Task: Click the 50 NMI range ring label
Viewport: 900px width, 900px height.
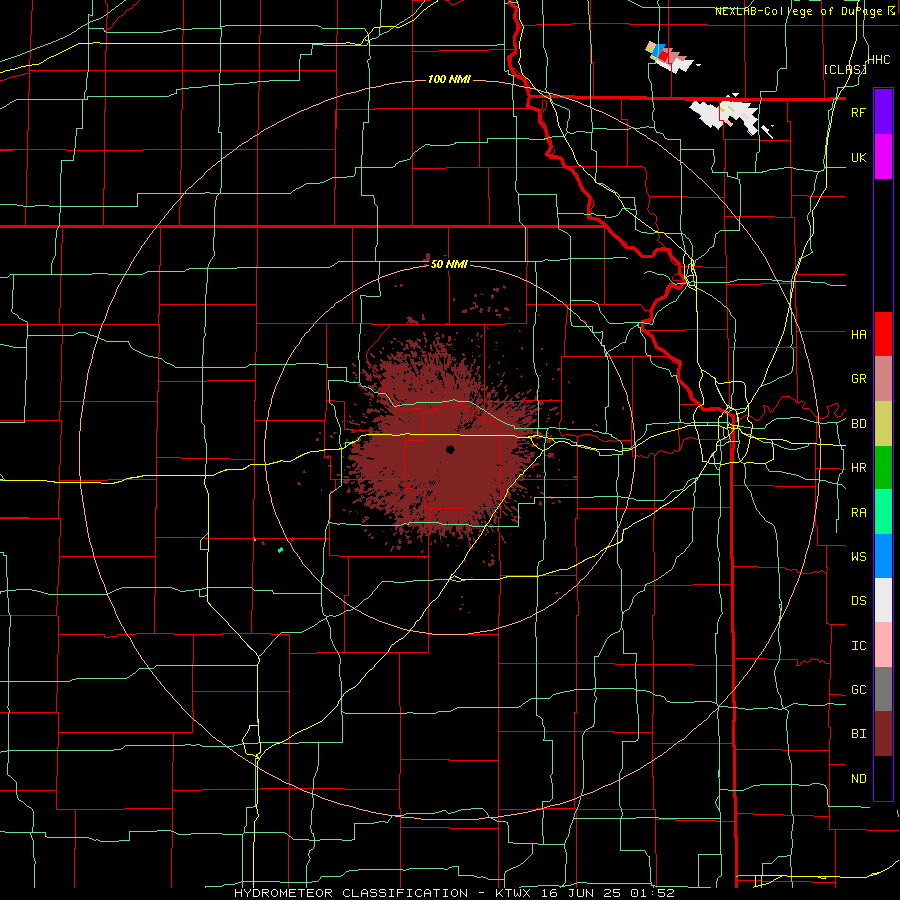Action: click(449, 264)
